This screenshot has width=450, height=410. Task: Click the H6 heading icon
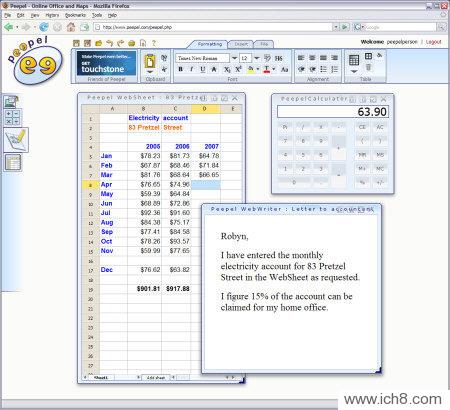(x=279, y=58)
